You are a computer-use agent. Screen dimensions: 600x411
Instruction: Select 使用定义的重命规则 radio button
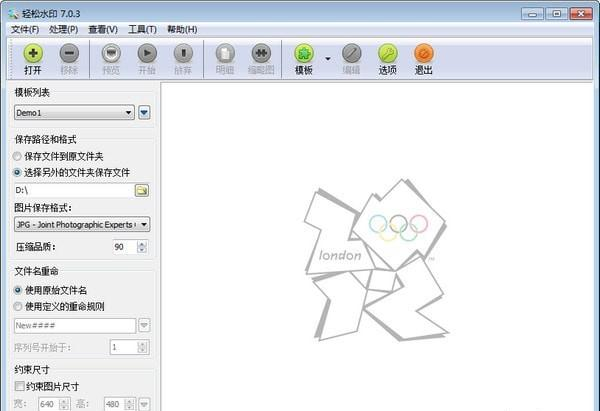click(x=17, y=306)
